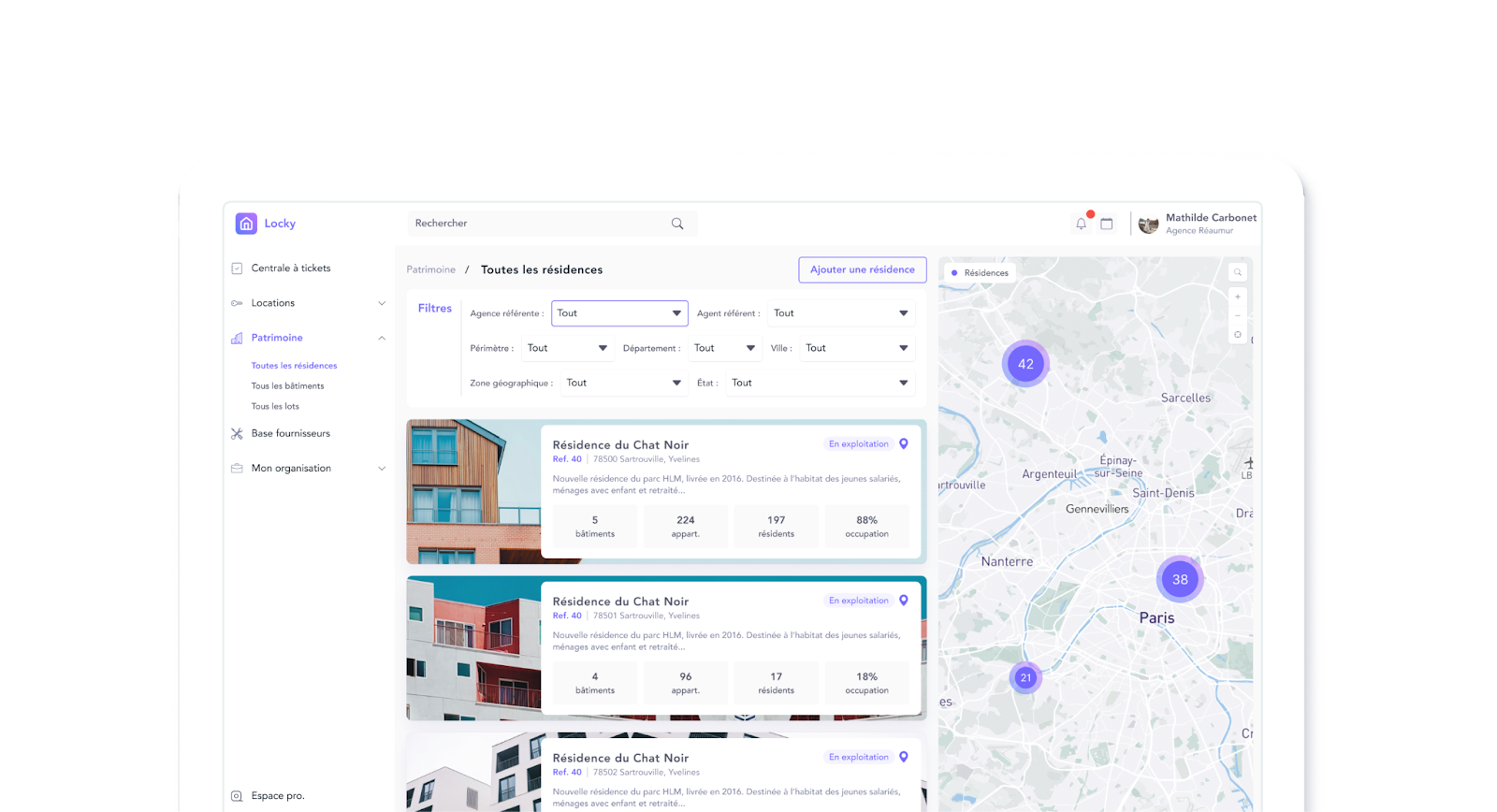Open the État dropdown
Viewport: 1497px width, 812px height.
(821, 383)
